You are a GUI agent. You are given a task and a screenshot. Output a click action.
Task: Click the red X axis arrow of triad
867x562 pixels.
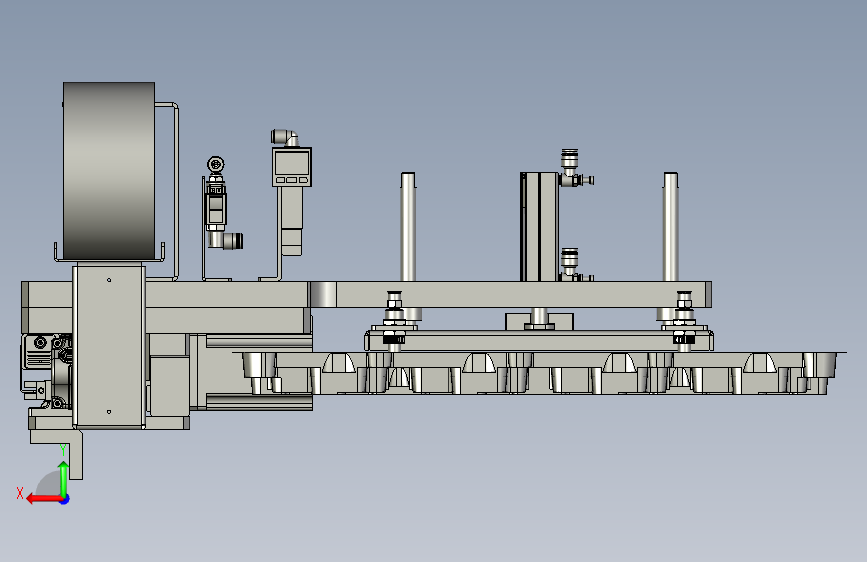(44, 499)
